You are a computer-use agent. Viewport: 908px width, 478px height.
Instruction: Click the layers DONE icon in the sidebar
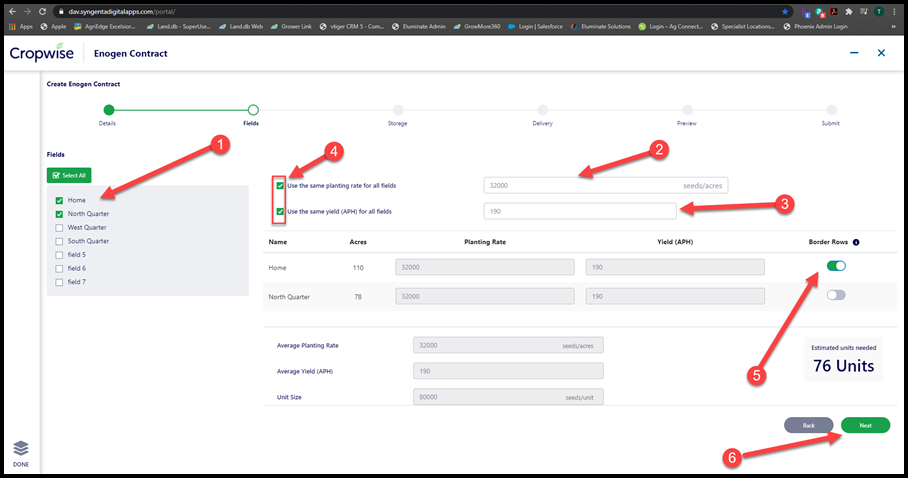pos(20,453)
